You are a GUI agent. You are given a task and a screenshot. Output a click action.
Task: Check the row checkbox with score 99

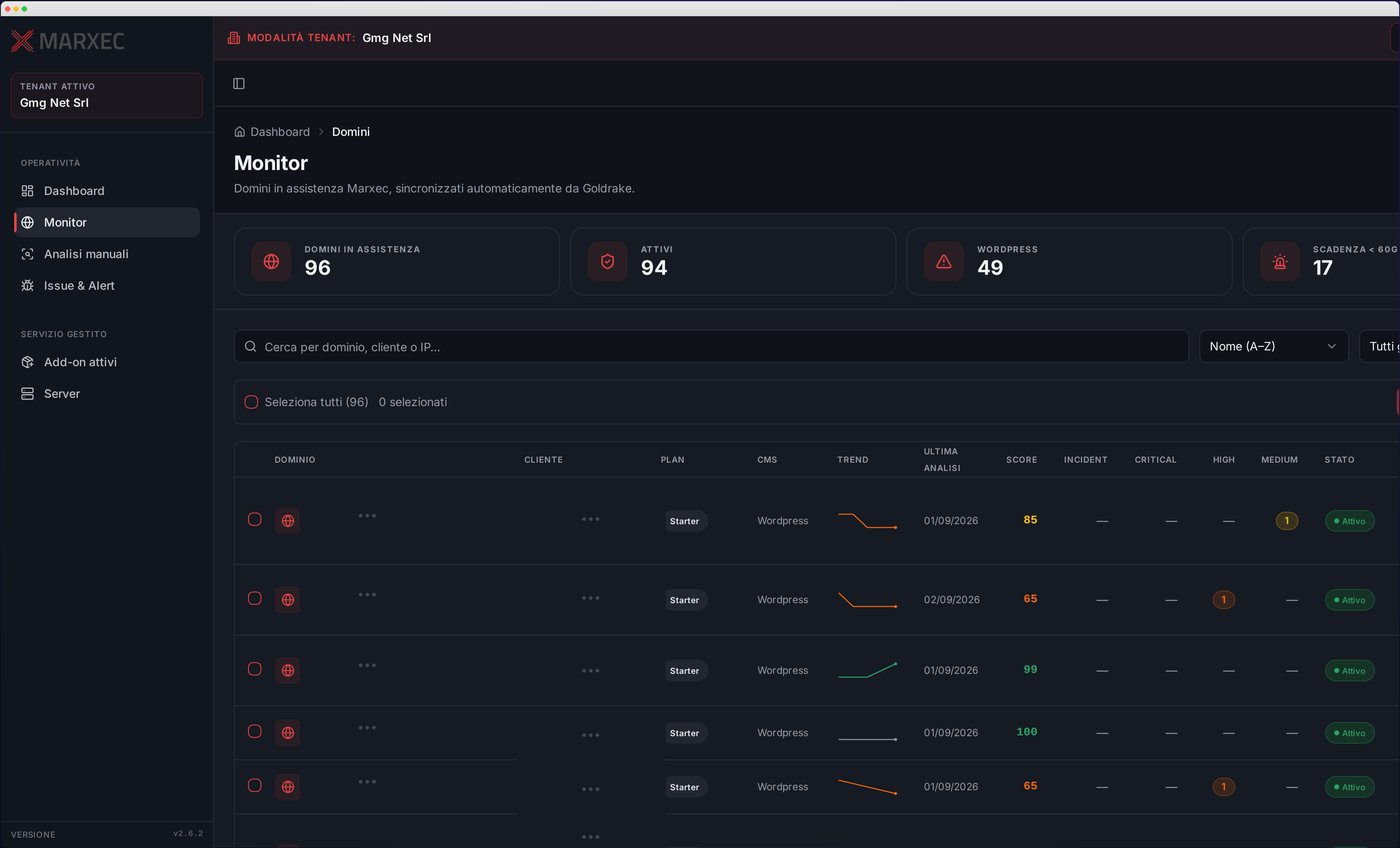tap(255, 669)
